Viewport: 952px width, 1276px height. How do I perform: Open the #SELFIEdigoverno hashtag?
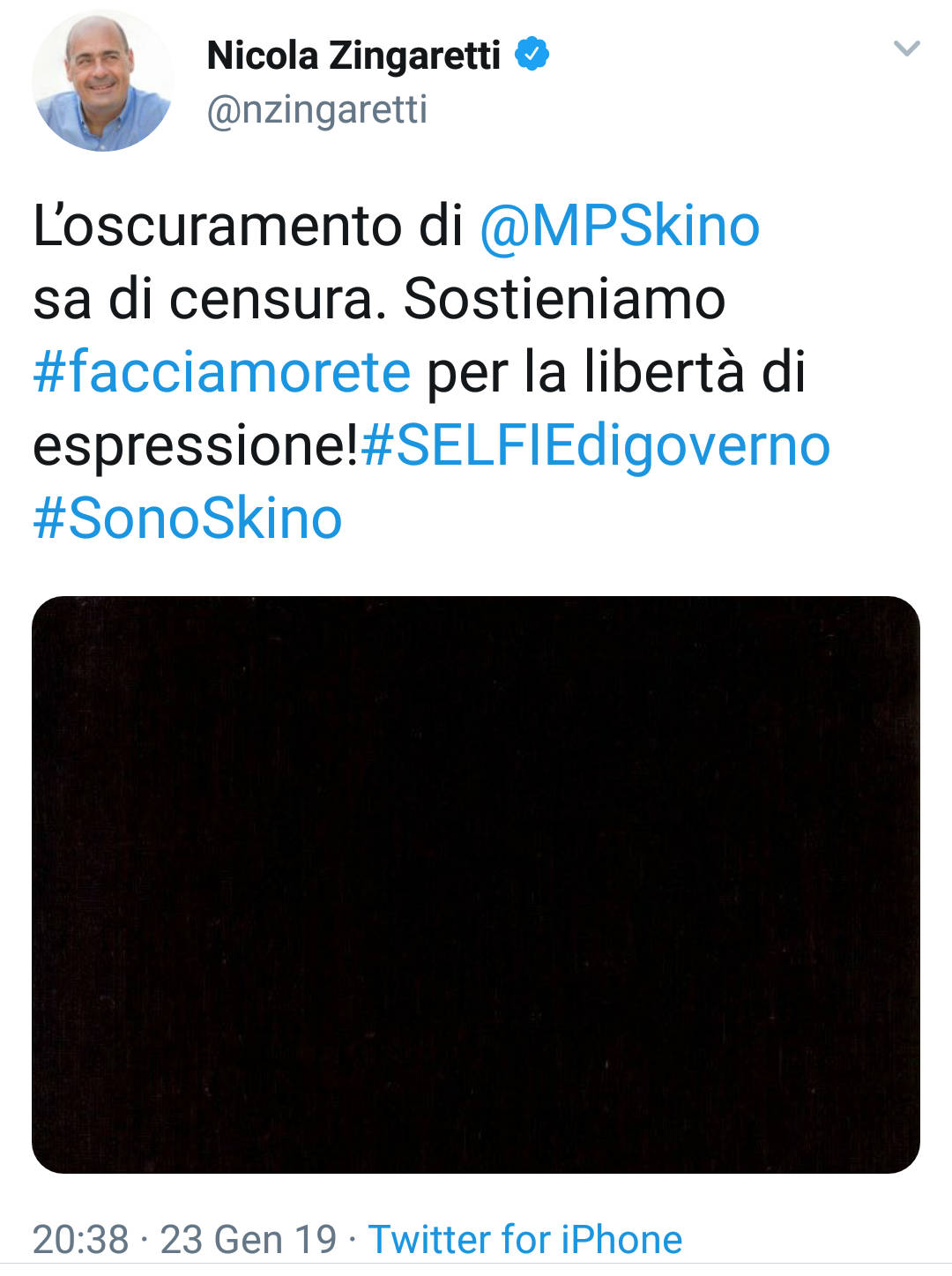(596, 445)
